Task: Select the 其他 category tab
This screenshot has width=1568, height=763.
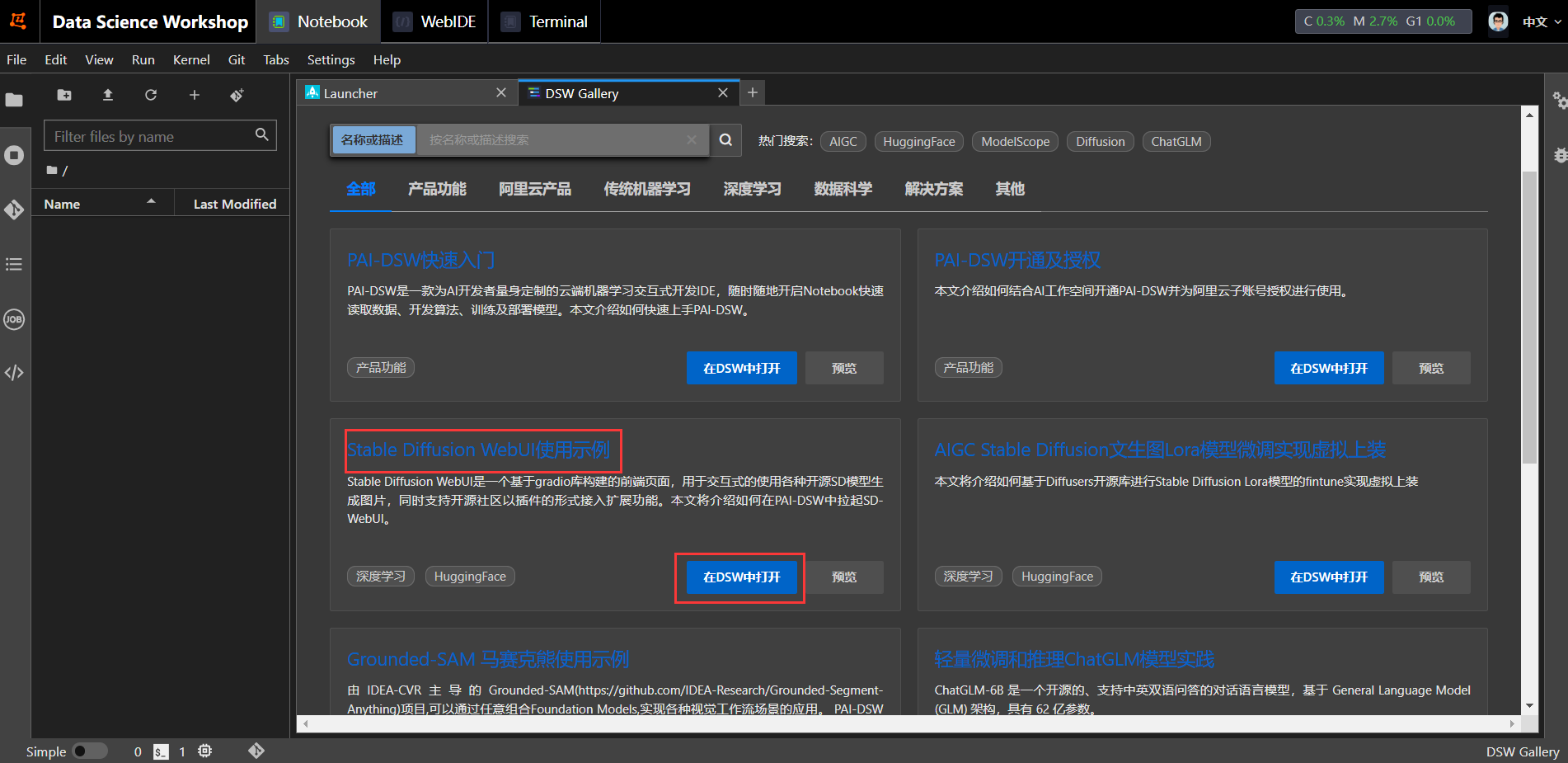Action: (1010, 190)
